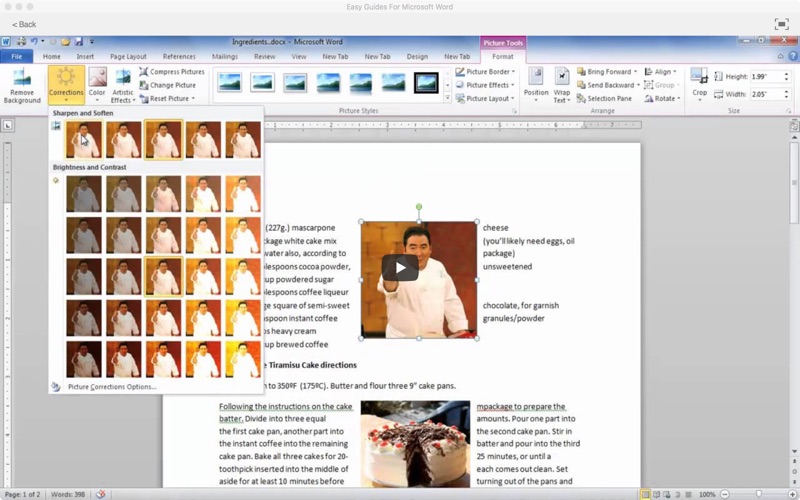The width and height of the screenshot is (800, 500).
Task: Open Picture Corrections Options
Action: [x=112, y=387]
